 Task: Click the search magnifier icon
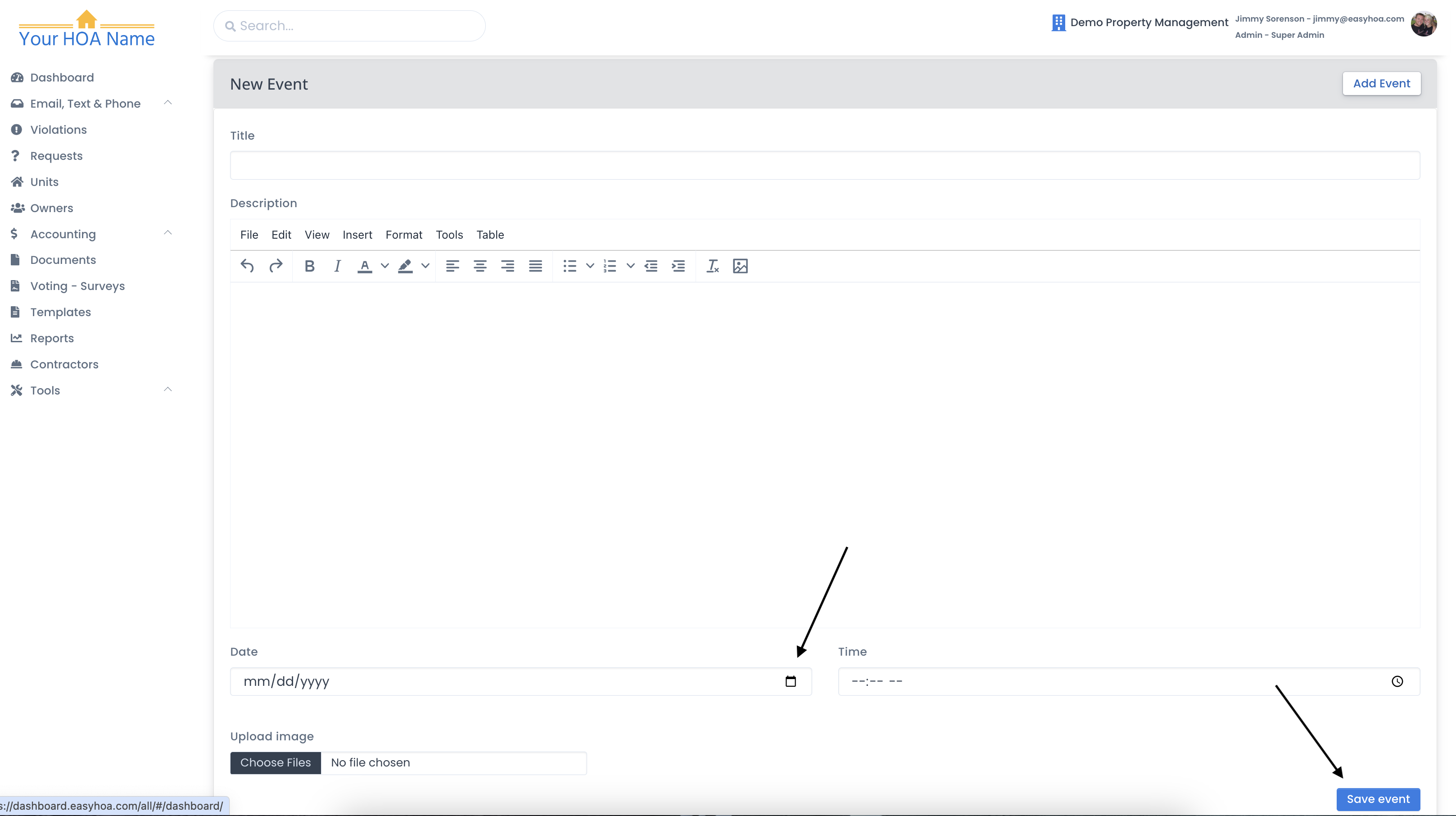pos(230,26)
